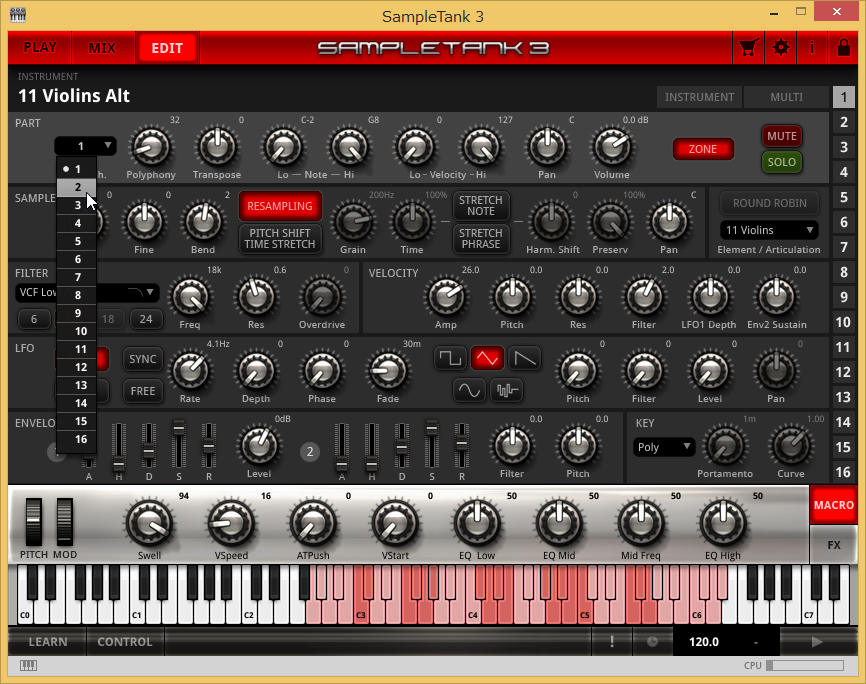The height and width of the screenshot is (684, 866).
Task: Select the sawtooth LFO waveform
Action: point(524,359)
